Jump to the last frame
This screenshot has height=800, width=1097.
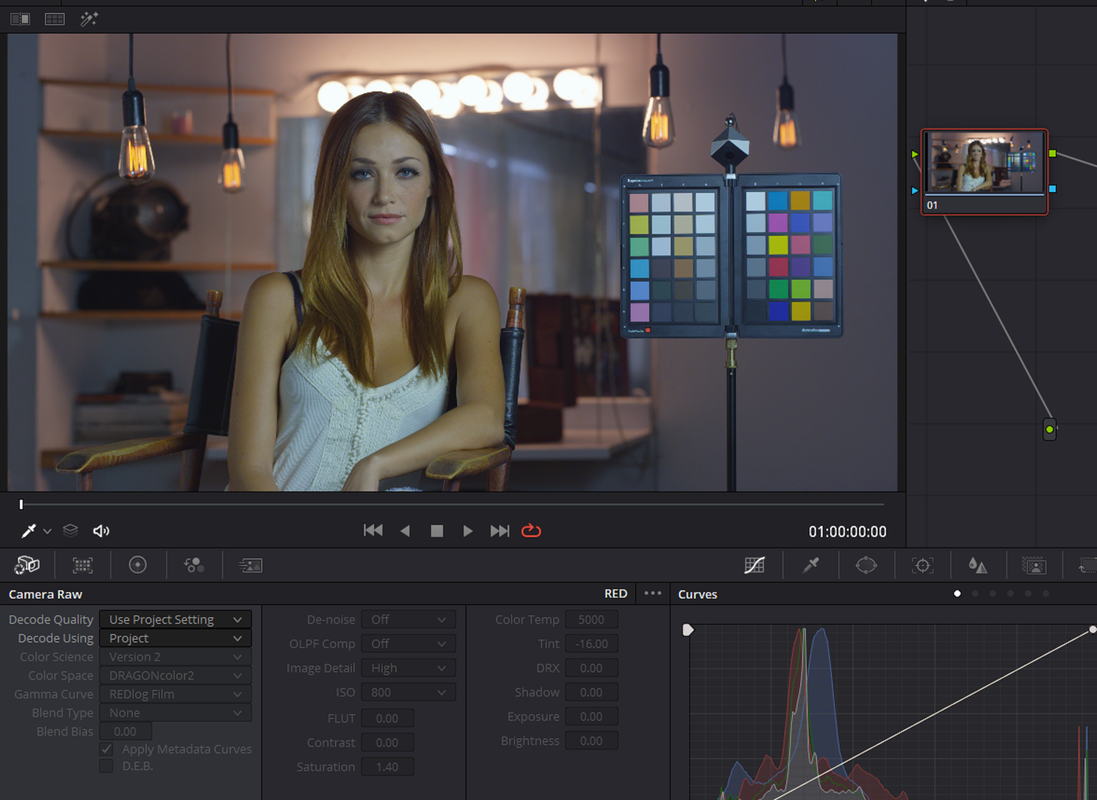(x=500, y=531)
